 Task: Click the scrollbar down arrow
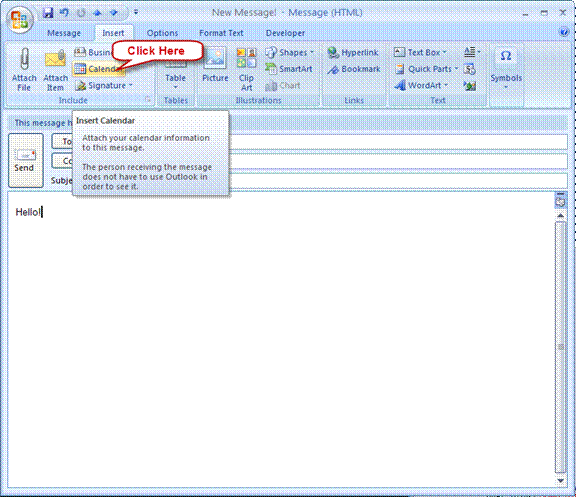(561, 480)
